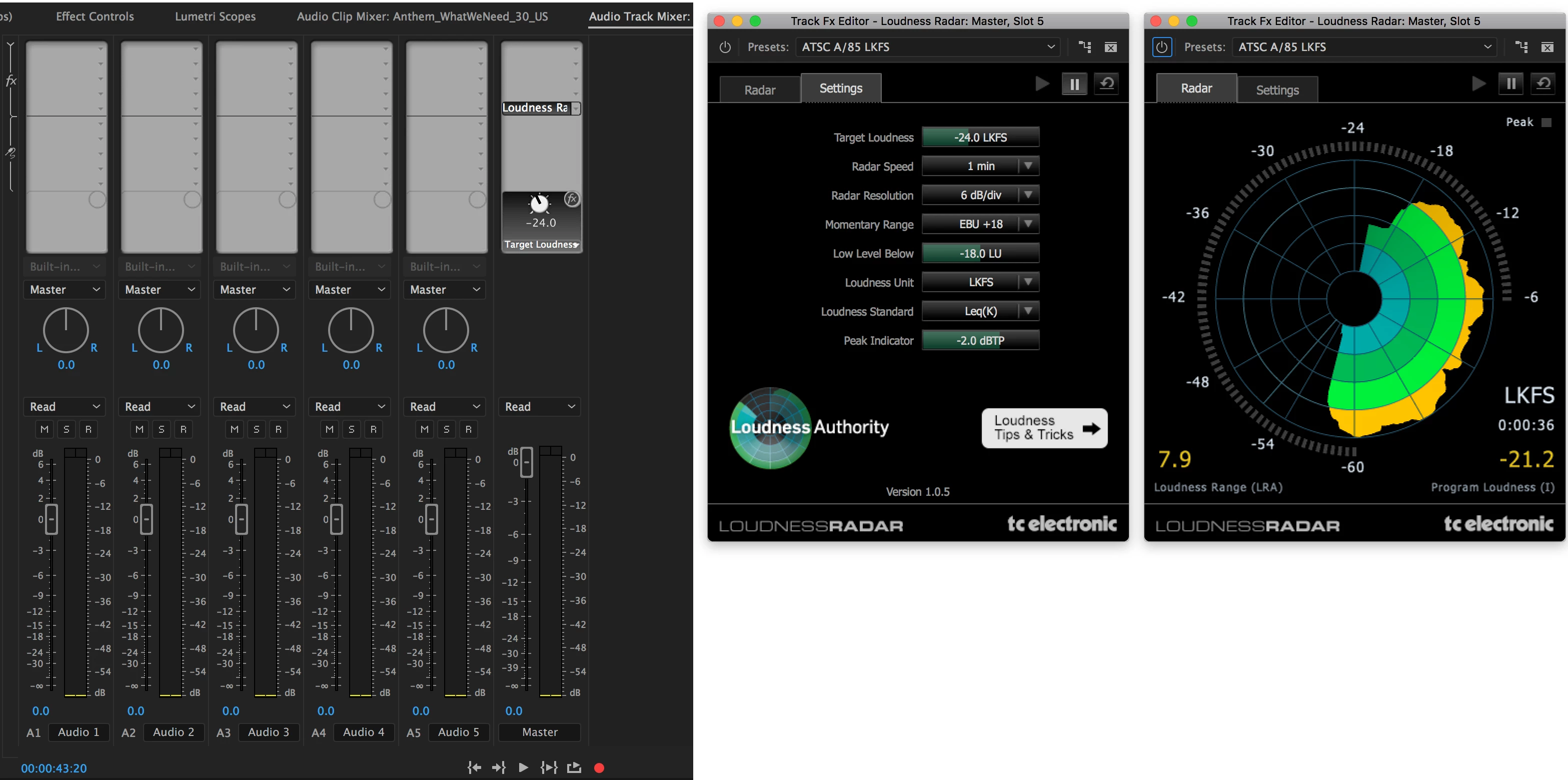The height and width of the screenshot is (780, 1568).
Task: Click the Loudness Tips & Tricks button
Action: coord(1044,427)
